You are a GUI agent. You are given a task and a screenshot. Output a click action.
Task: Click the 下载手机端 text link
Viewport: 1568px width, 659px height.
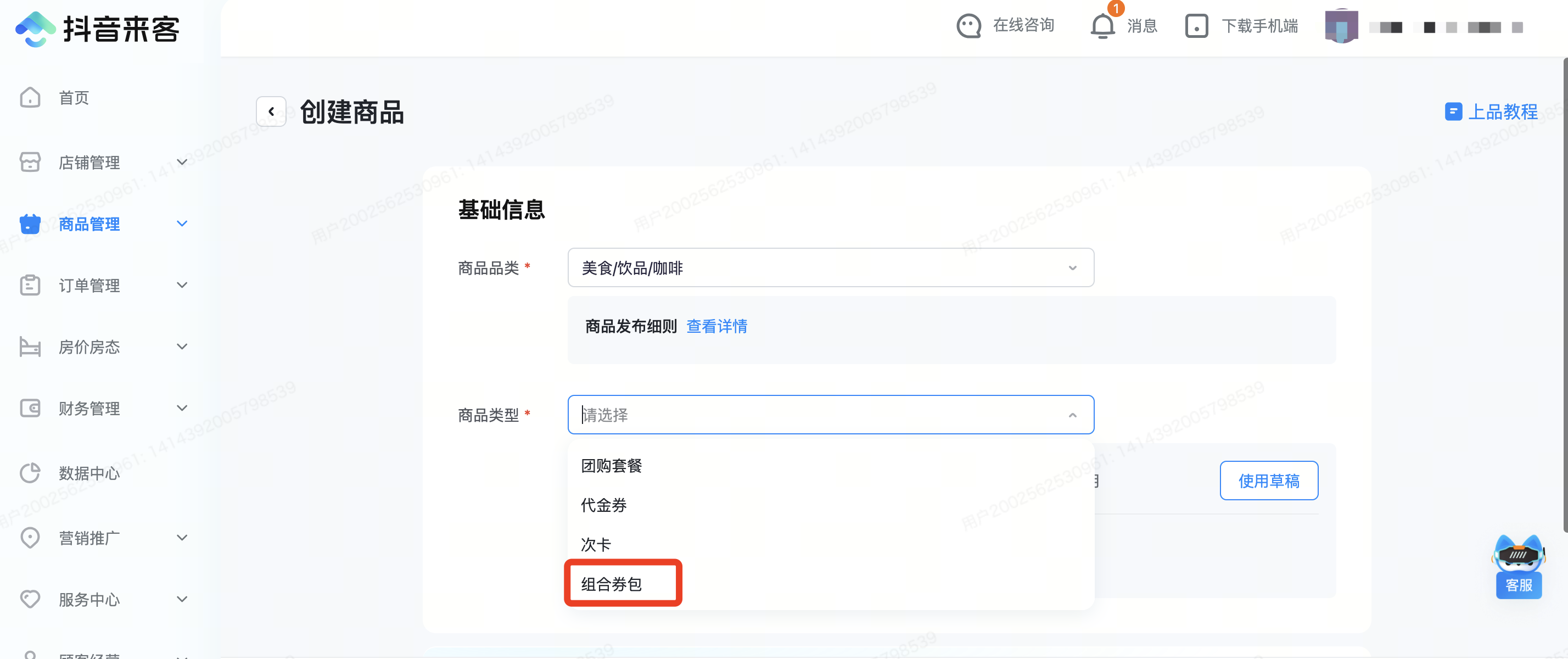(x=1259, y=26)
